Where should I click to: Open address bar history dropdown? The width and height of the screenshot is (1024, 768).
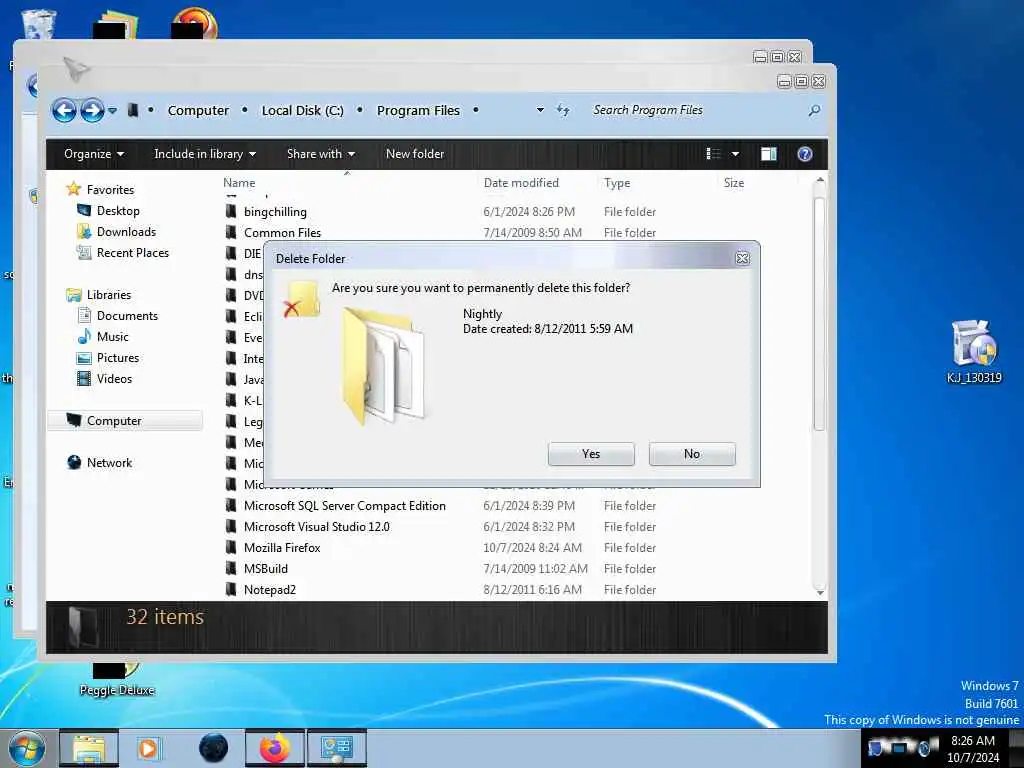[x=540, y=110]
